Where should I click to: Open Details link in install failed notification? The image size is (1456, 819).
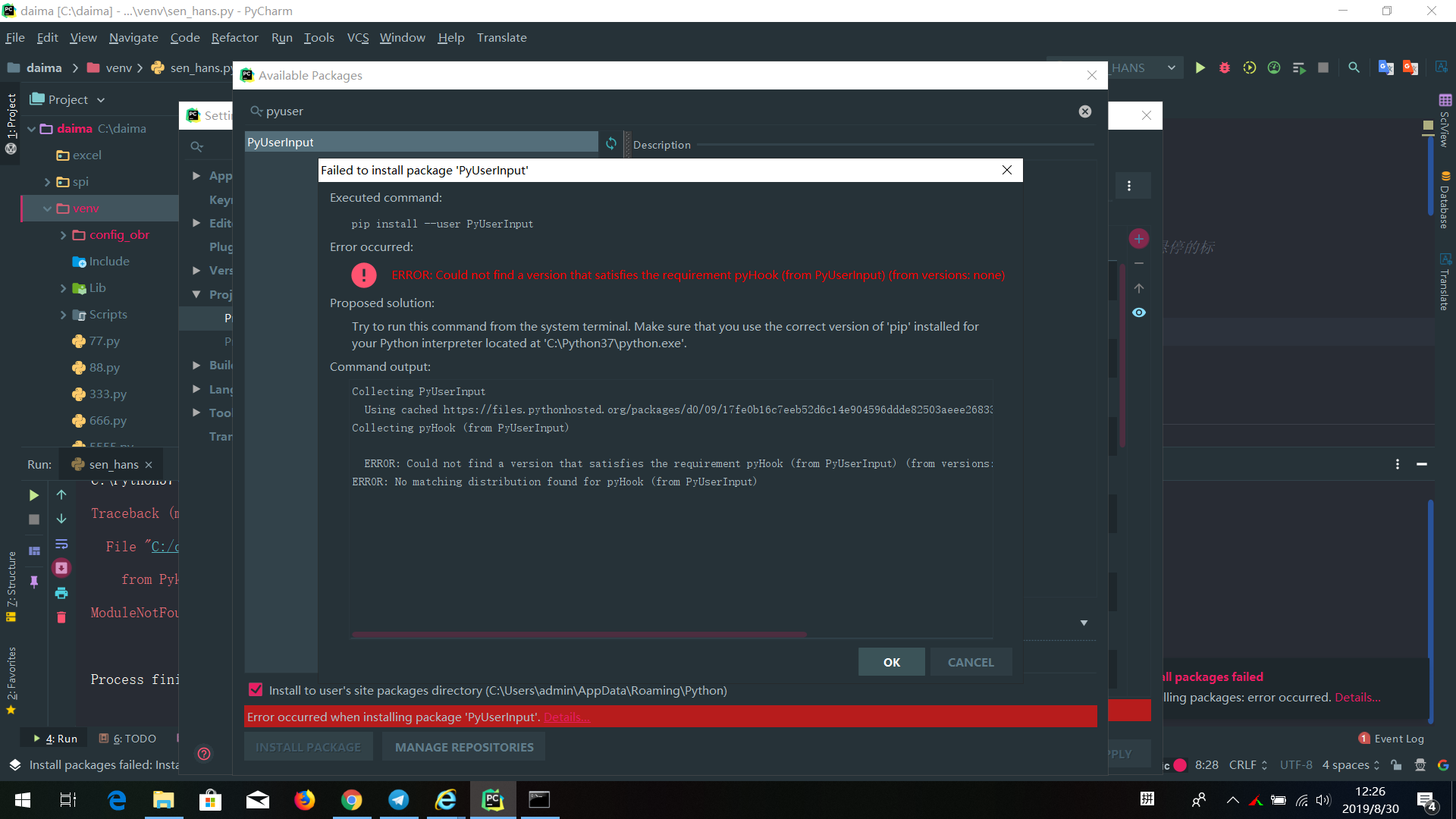point(1357,698)
